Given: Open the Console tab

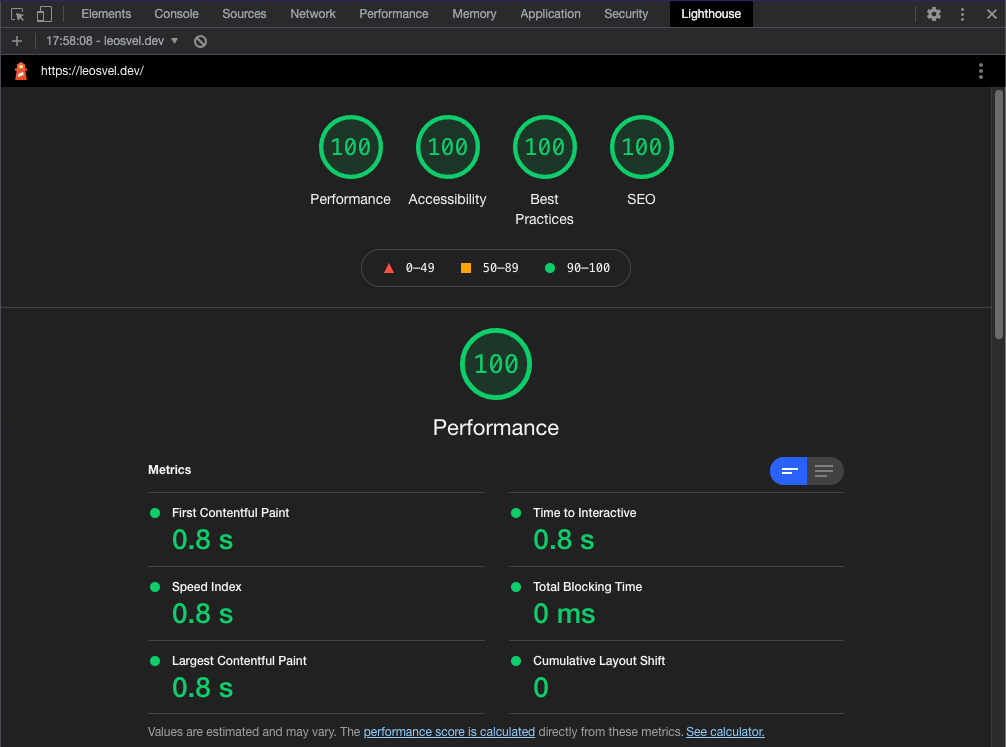Looking at the screenshot, I should point(176,14).
